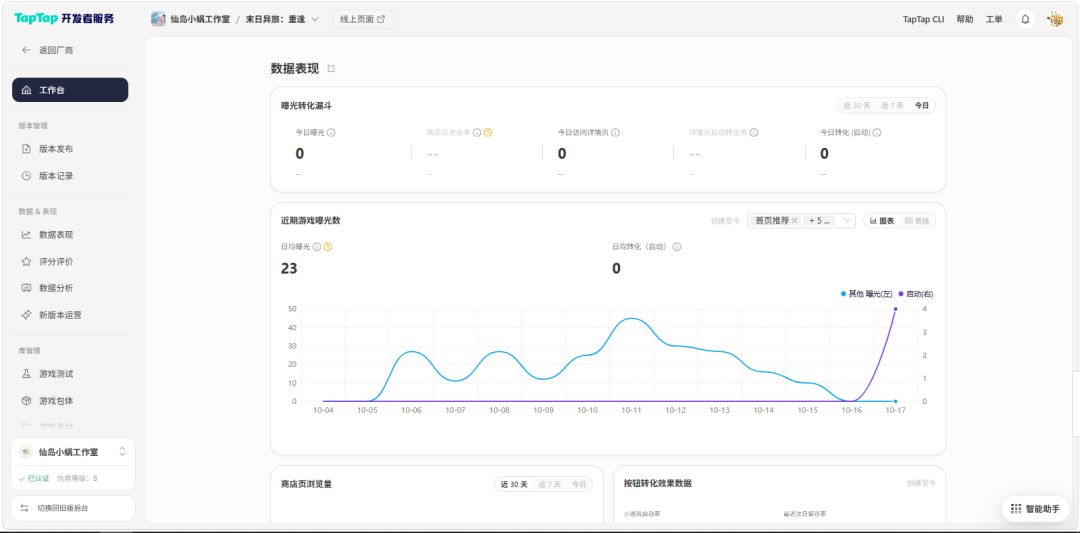Open 工作台 from the sidebar
Image resolution: width=1080 pixels, height=533 pixels.
[x=70, y=90]
